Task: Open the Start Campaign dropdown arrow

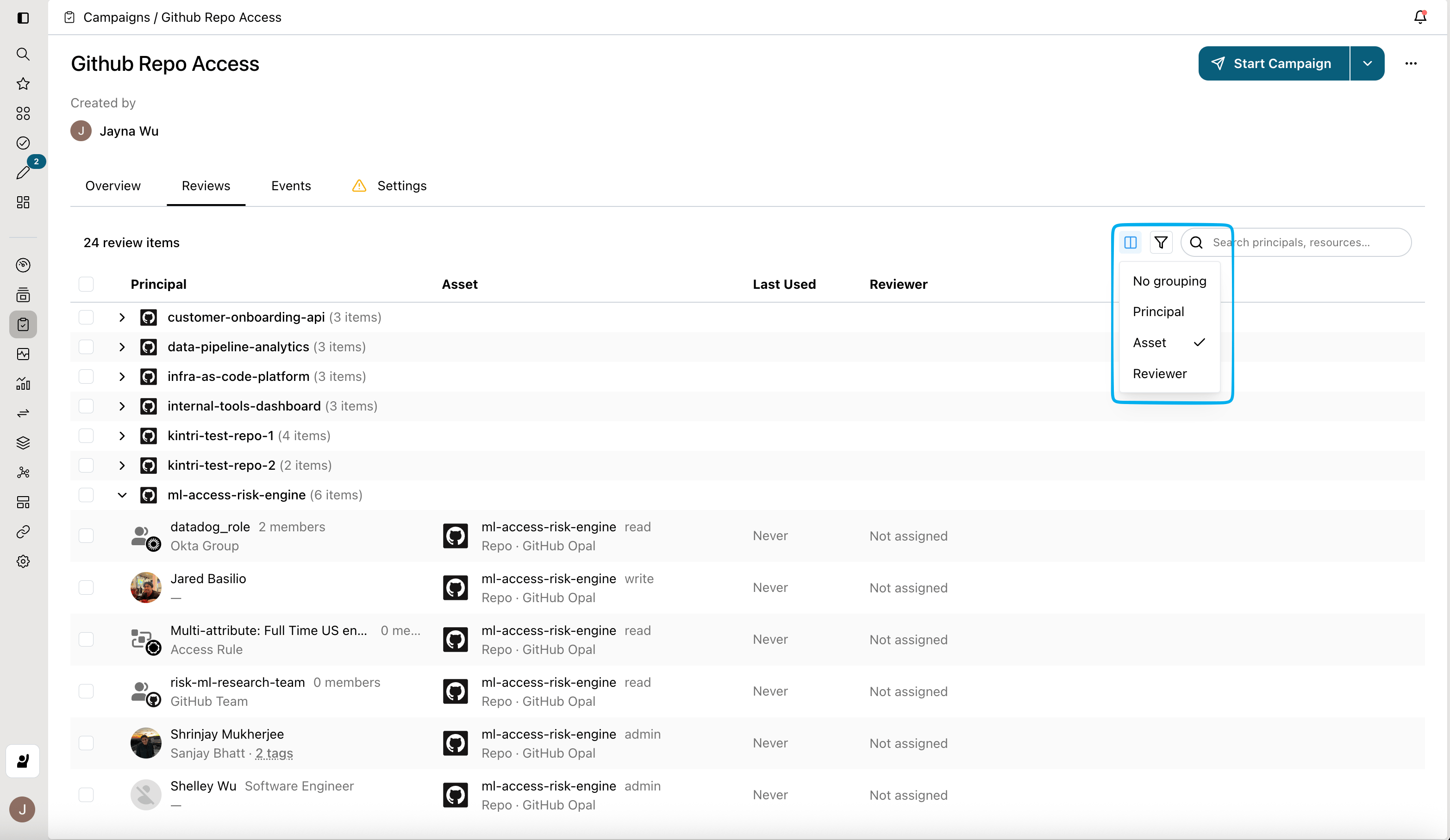Action: click(x=1368, y=63)
